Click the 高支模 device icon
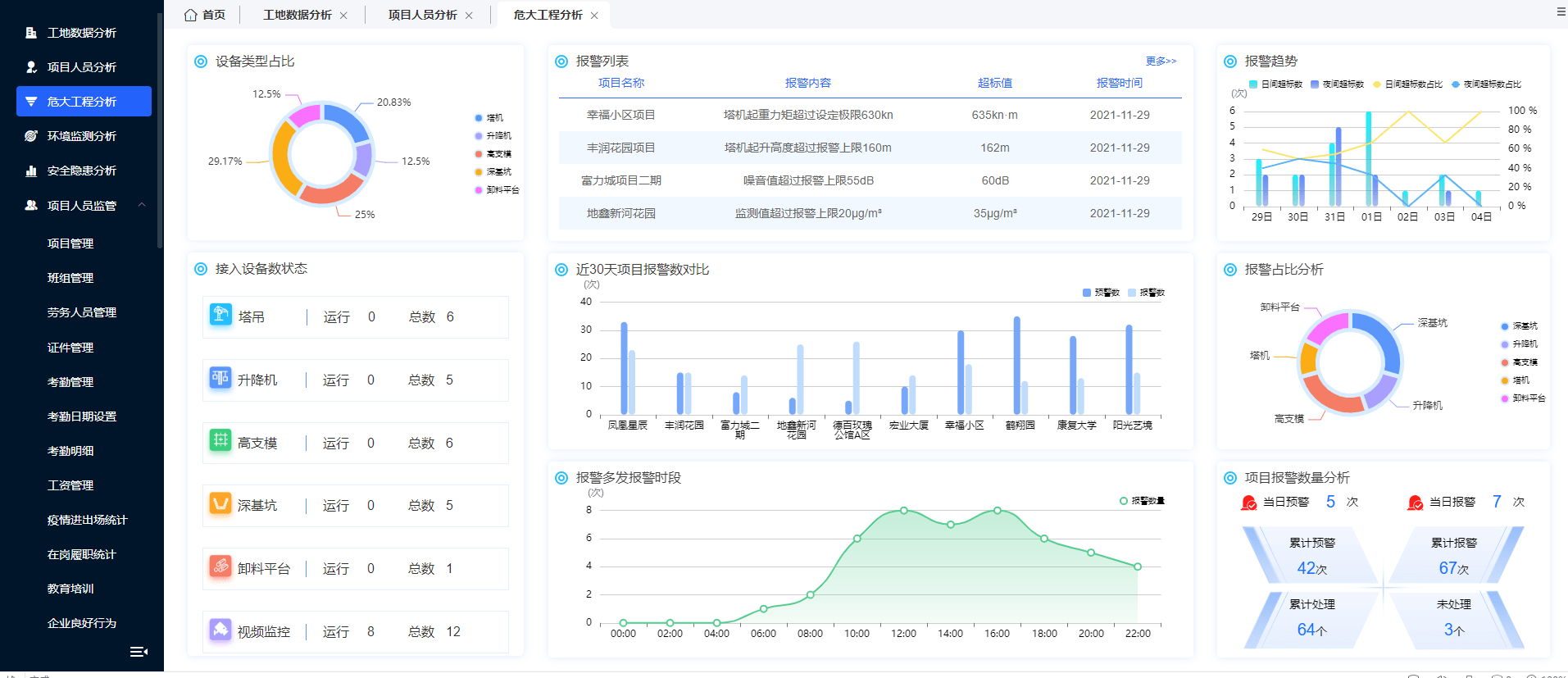 [x=220, y=440]
